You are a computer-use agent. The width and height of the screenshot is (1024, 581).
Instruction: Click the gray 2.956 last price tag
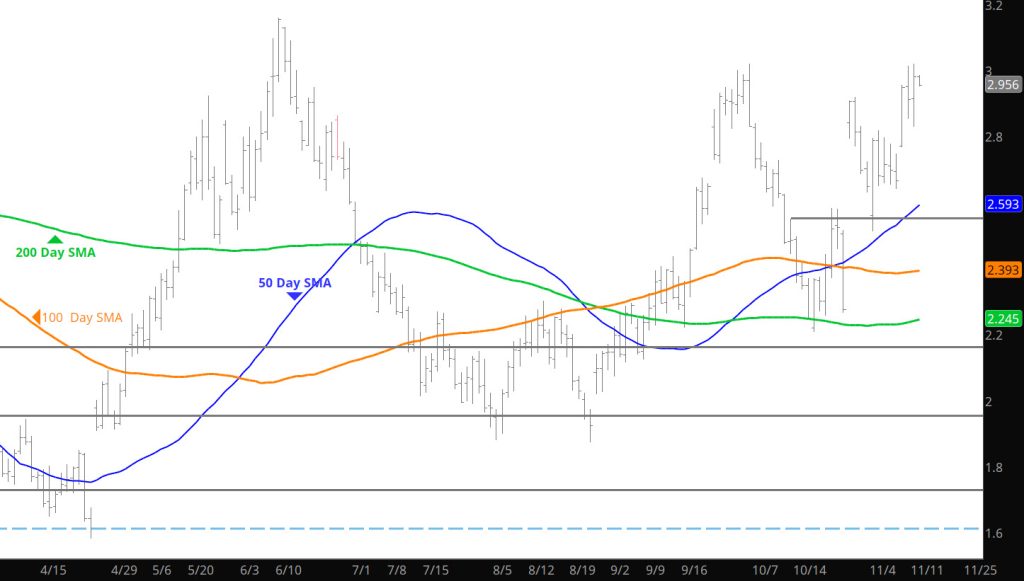point(1002,85)
